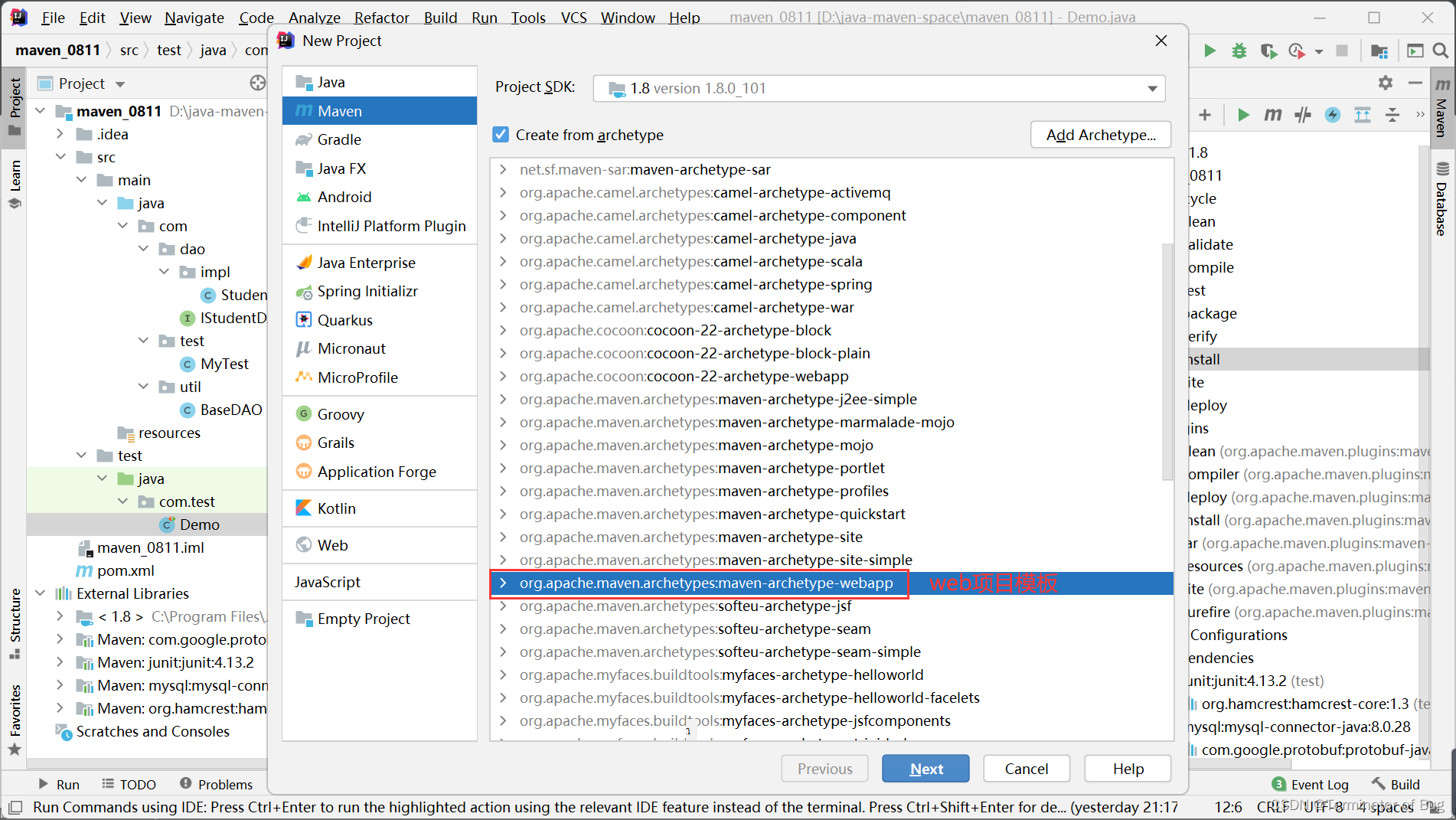Image resolution: width=1456 pixels, height=820 pixels.
Task: Open Maven panel settings gear
Action: coord(1385,83)
